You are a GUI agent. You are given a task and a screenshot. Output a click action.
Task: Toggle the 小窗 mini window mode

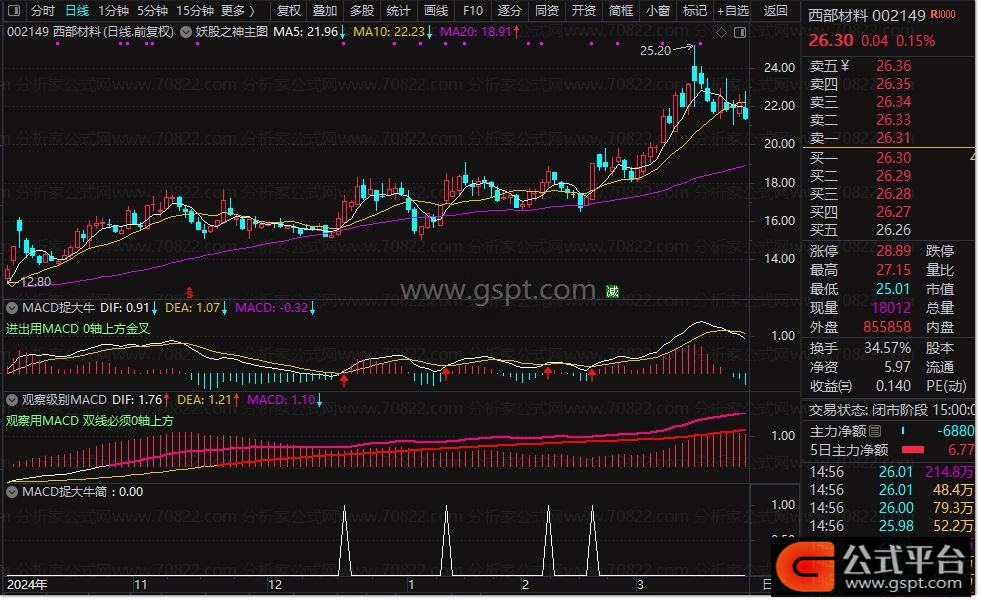pyautogui.click(x=657, y=11)
